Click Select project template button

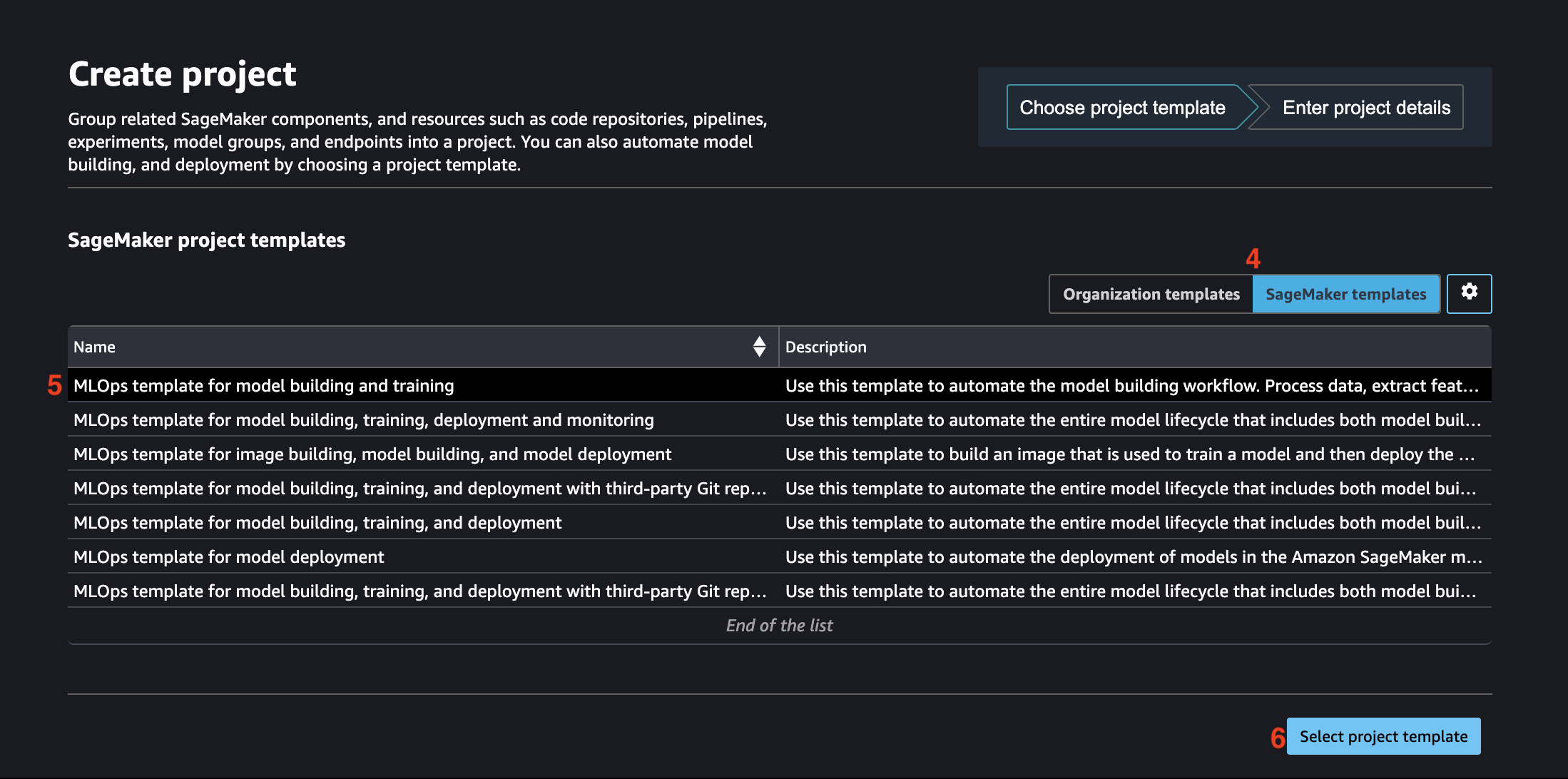point(1383,736)
